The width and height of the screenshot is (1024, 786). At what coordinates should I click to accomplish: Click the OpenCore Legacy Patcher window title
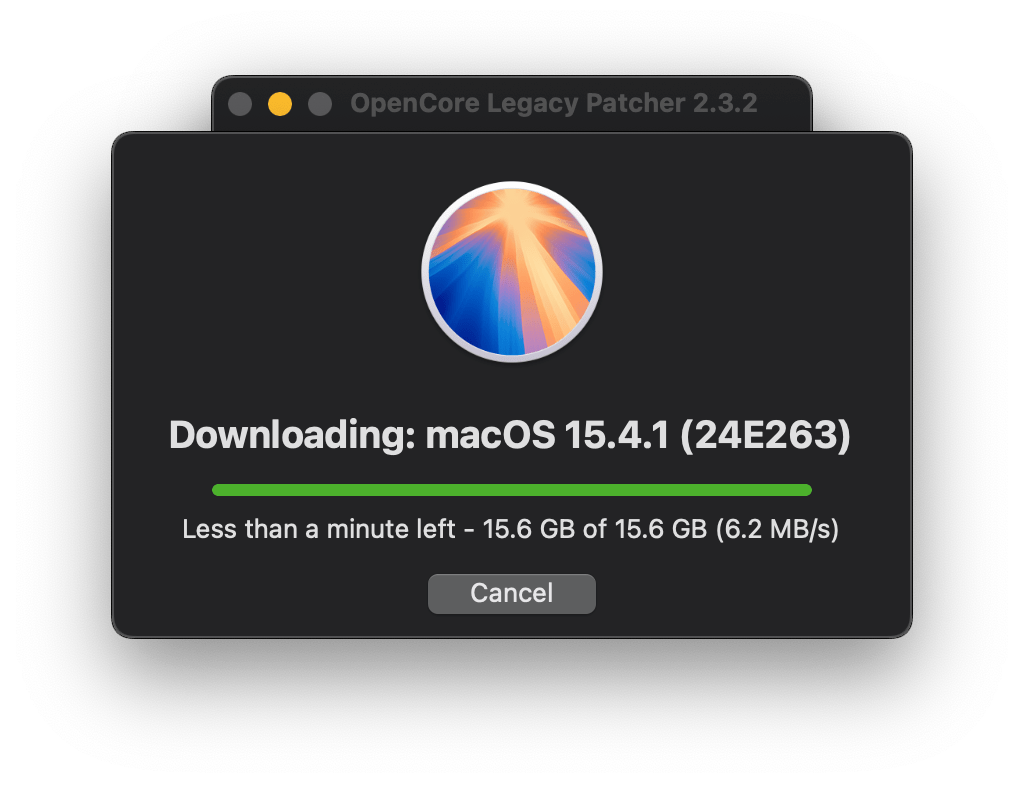(x=552, y=104)
